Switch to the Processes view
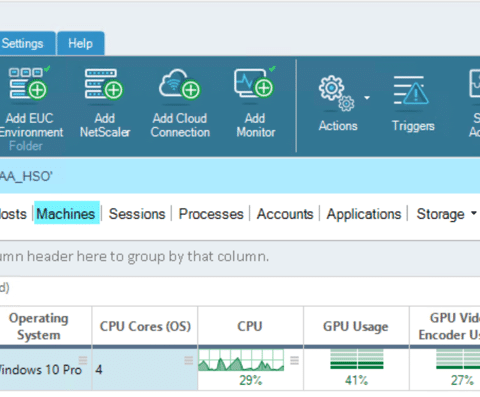 (x=211, y=214)
